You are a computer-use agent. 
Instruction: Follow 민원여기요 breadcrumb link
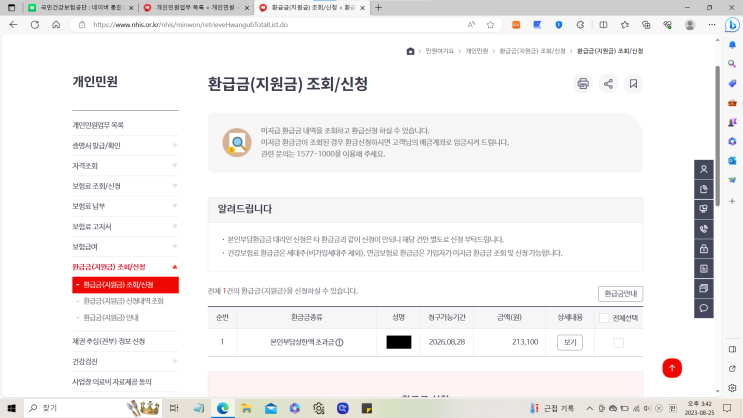click(x=439, y=51)
